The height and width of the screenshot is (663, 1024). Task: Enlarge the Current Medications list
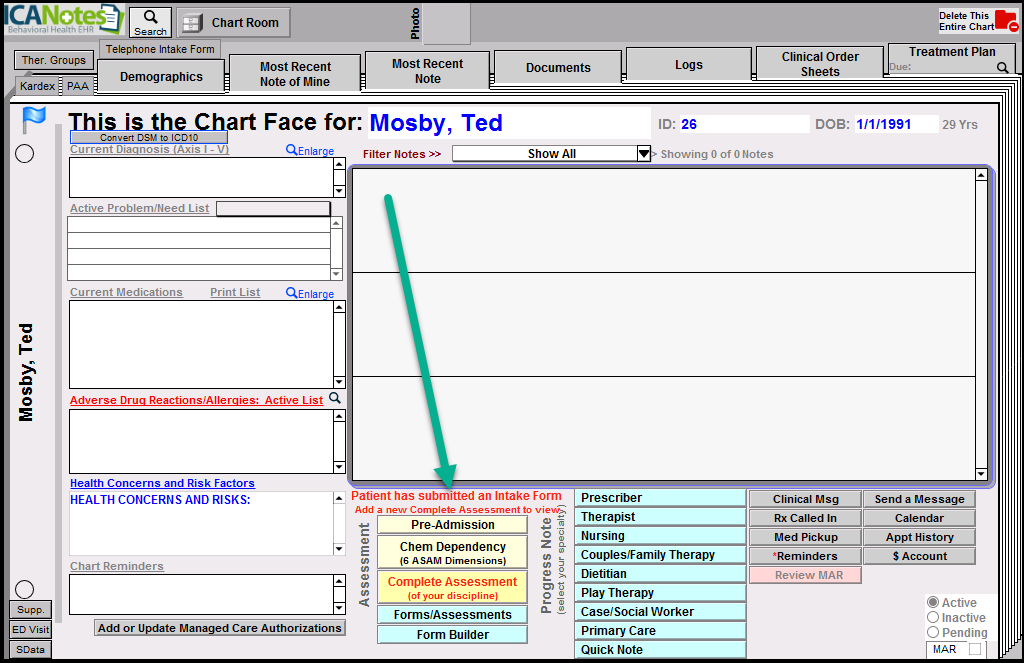(x=310, y=293)
